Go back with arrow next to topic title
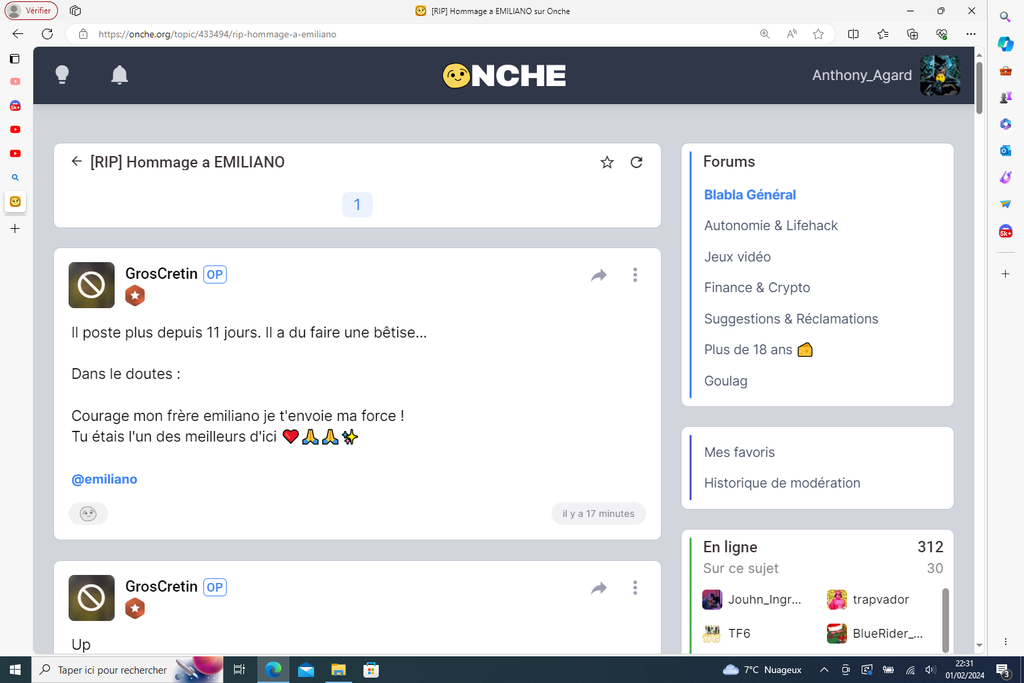This screenshot has height=683, width=1024. click(76, 161)
